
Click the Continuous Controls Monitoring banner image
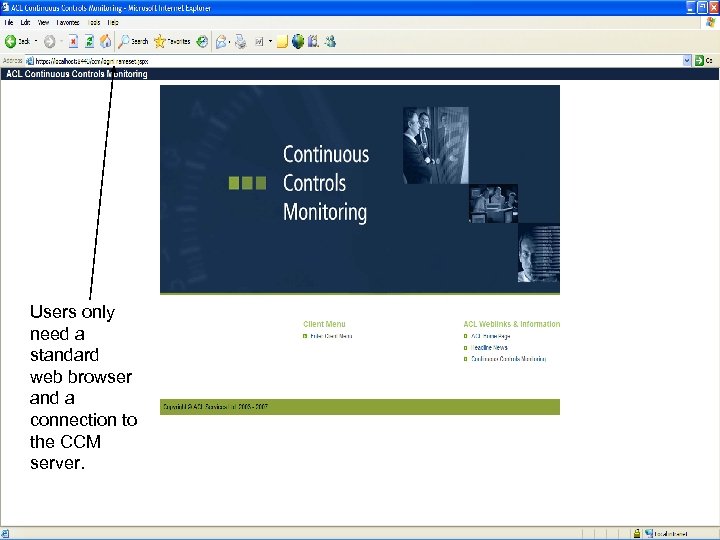point(360,189)
